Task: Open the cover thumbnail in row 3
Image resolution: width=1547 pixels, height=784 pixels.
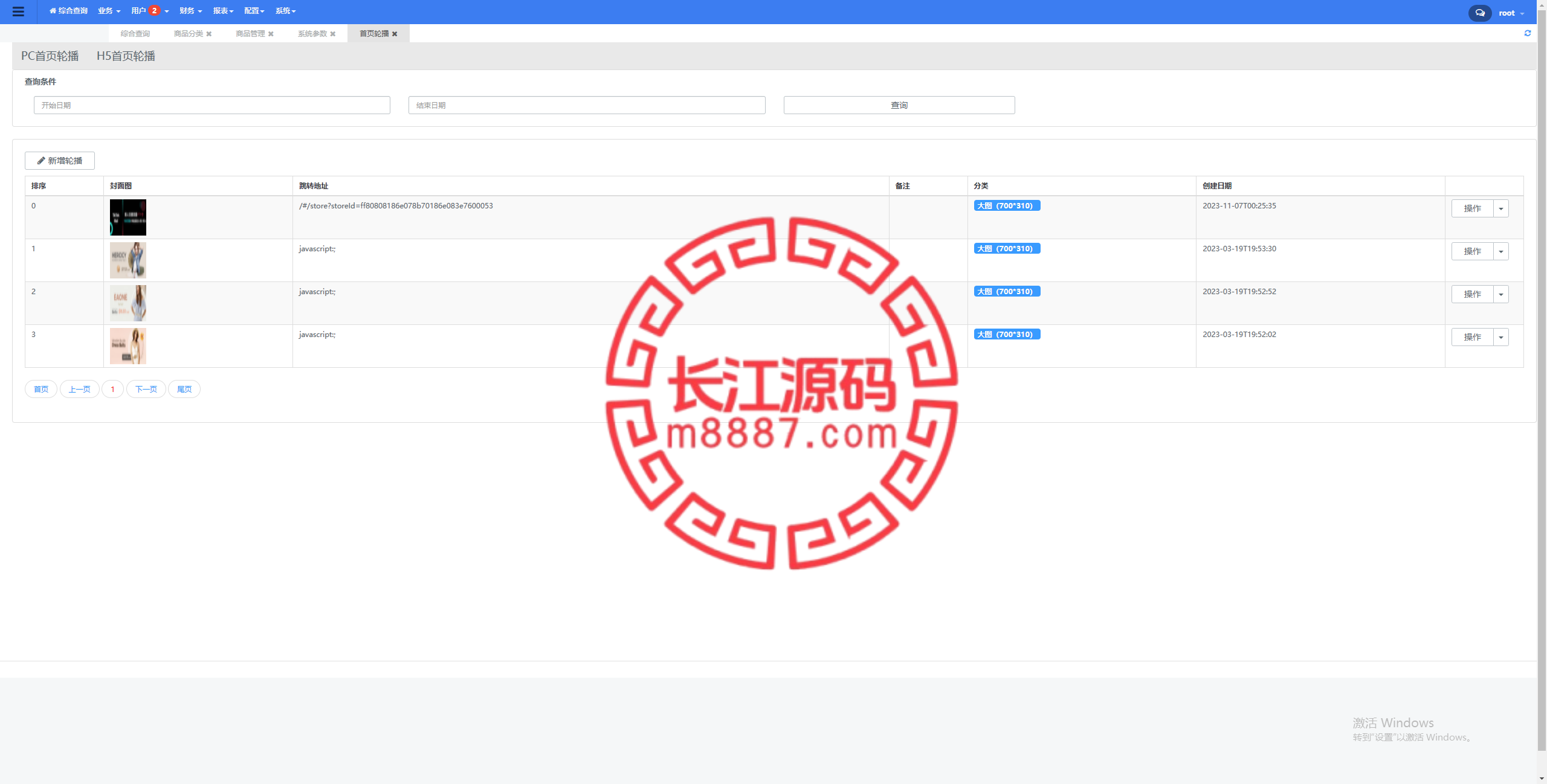Action: [x=128, y=346]
